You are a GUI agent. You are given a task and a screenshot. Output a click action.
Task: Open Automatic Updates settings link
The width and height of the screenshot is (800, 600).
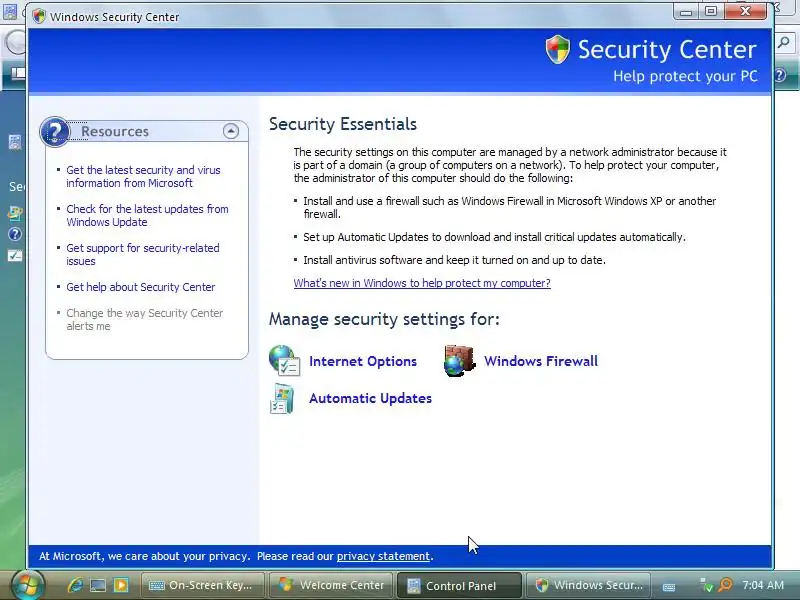click(x=370, y=398)
